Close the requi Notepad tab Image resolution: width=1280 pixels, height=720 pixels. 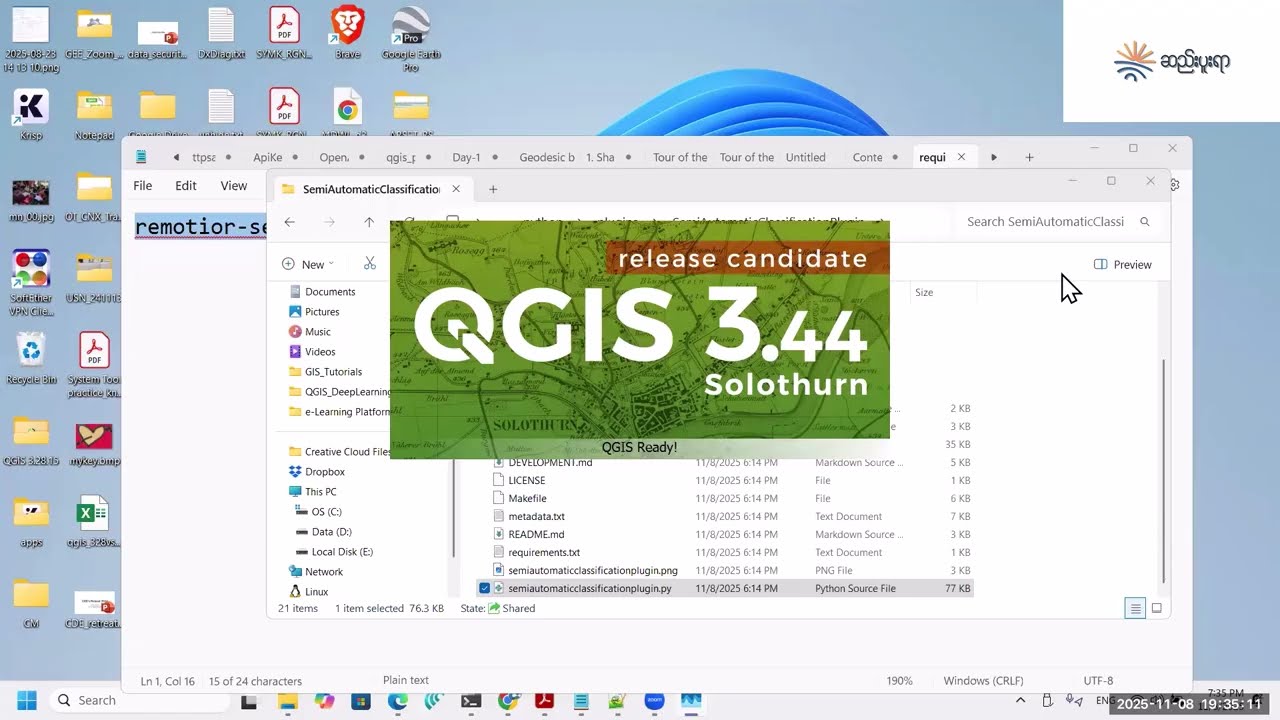point(961,157)
